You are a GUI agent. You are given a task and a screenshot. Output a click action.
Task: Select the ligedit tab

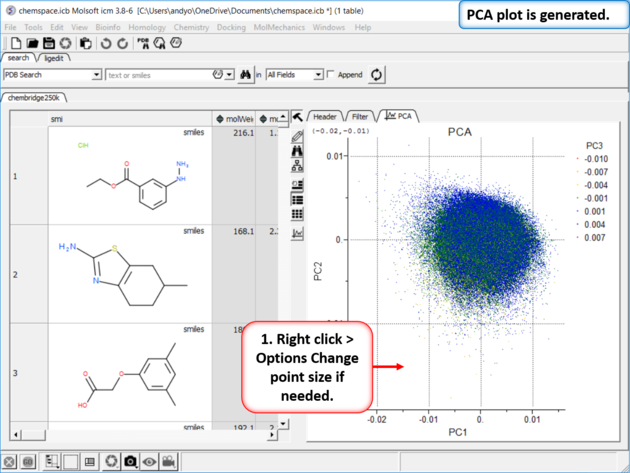pos(54,58)
